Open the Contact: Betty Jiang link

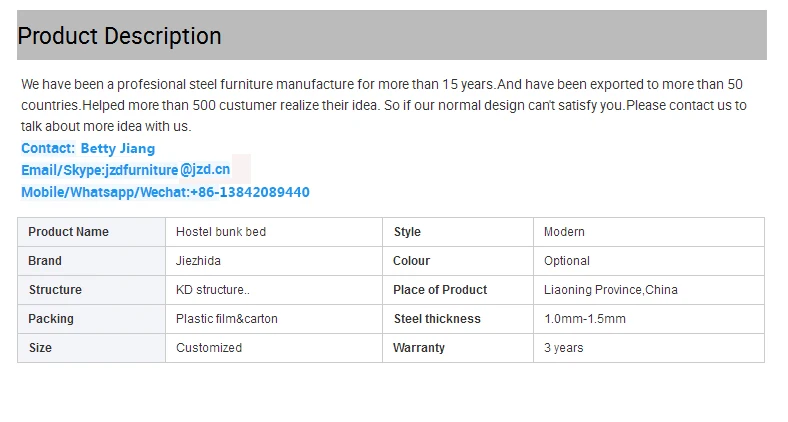point(88,148)
